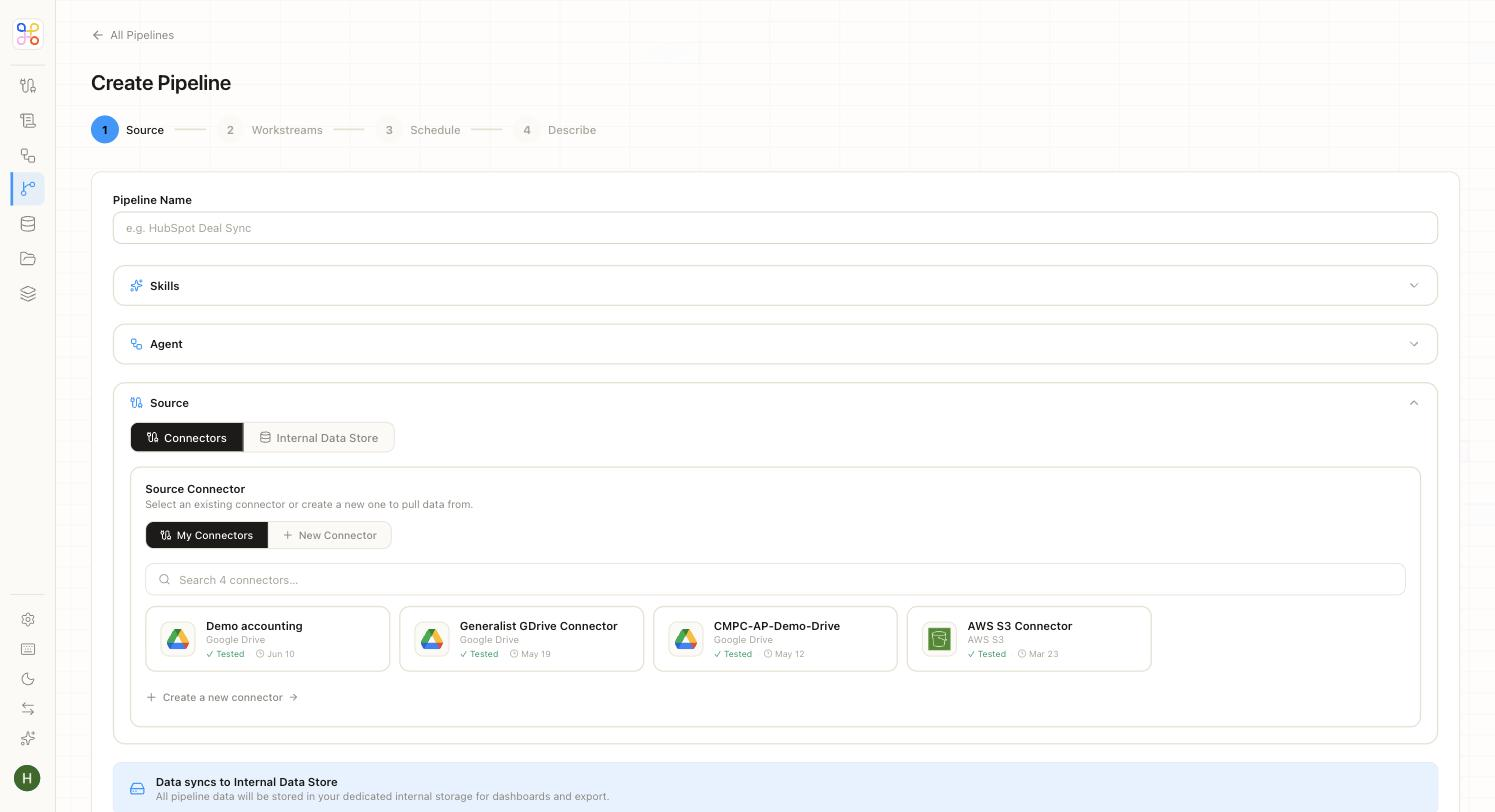The height and width of the screenshot is (812, 1495).
Task: Click the Source Connector heading
Action: (x=195, y=489)
